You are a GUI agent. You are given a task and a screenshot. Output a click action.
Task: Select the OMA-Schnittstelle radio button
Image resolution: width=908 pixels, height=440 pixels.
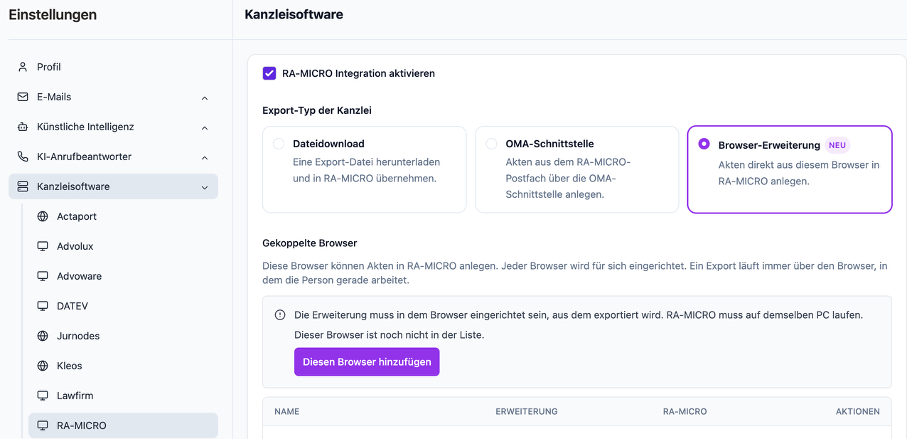point(492,144)
